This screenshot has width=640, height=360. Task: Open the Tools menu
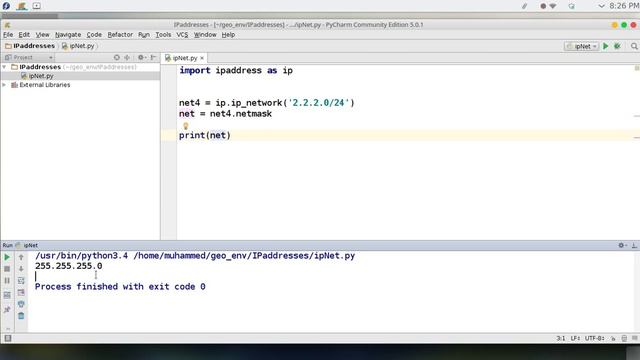pyautogui.click(x=163, y=35)
